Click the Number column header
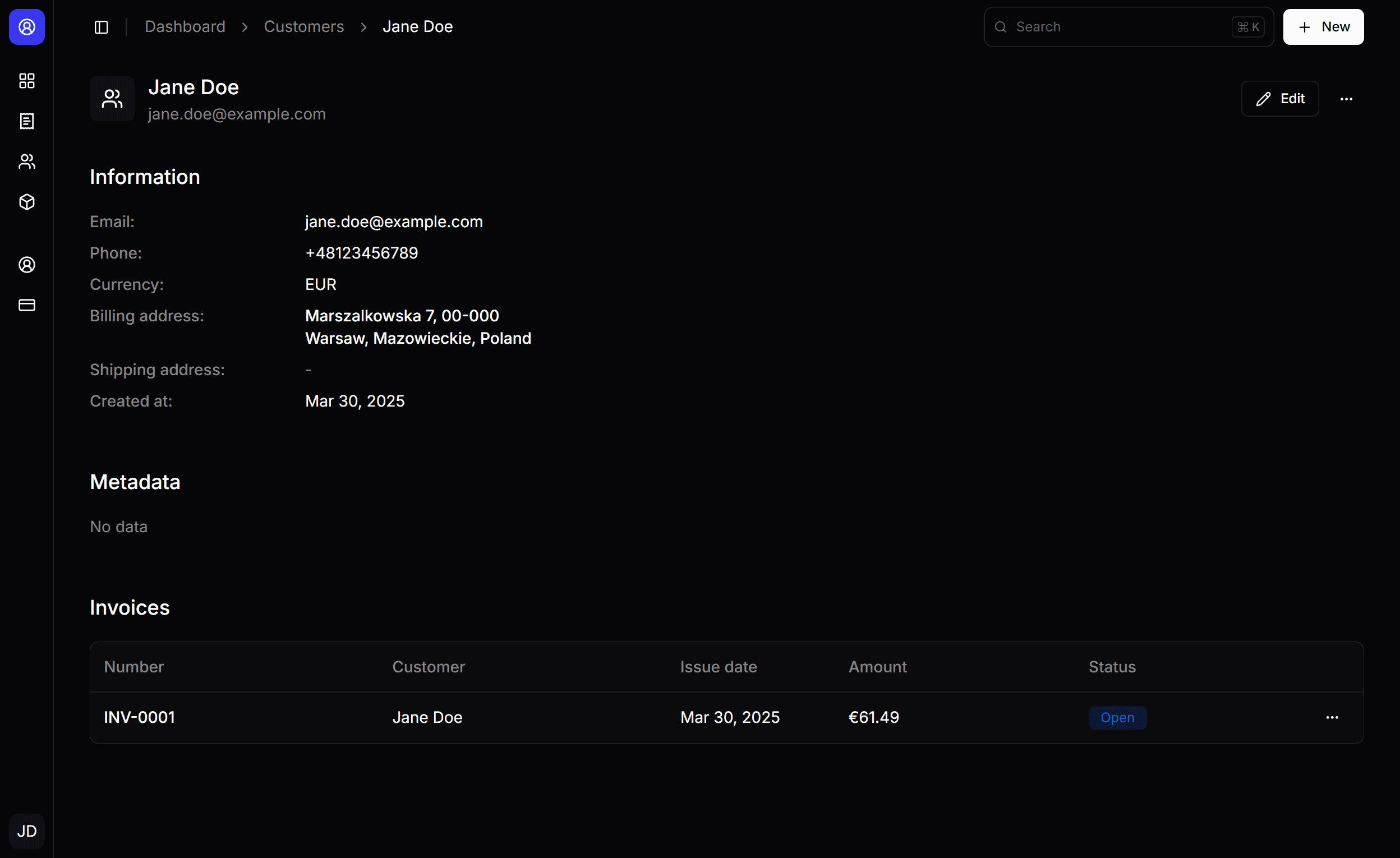Viewport: 1400px width, 858px height. pyautogui.click(x=133, y=667)
